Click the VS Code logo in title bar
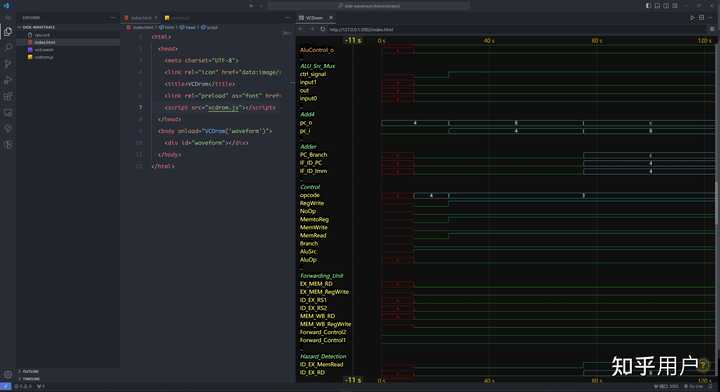Screen dimensions: 720x392 (6, 6)
